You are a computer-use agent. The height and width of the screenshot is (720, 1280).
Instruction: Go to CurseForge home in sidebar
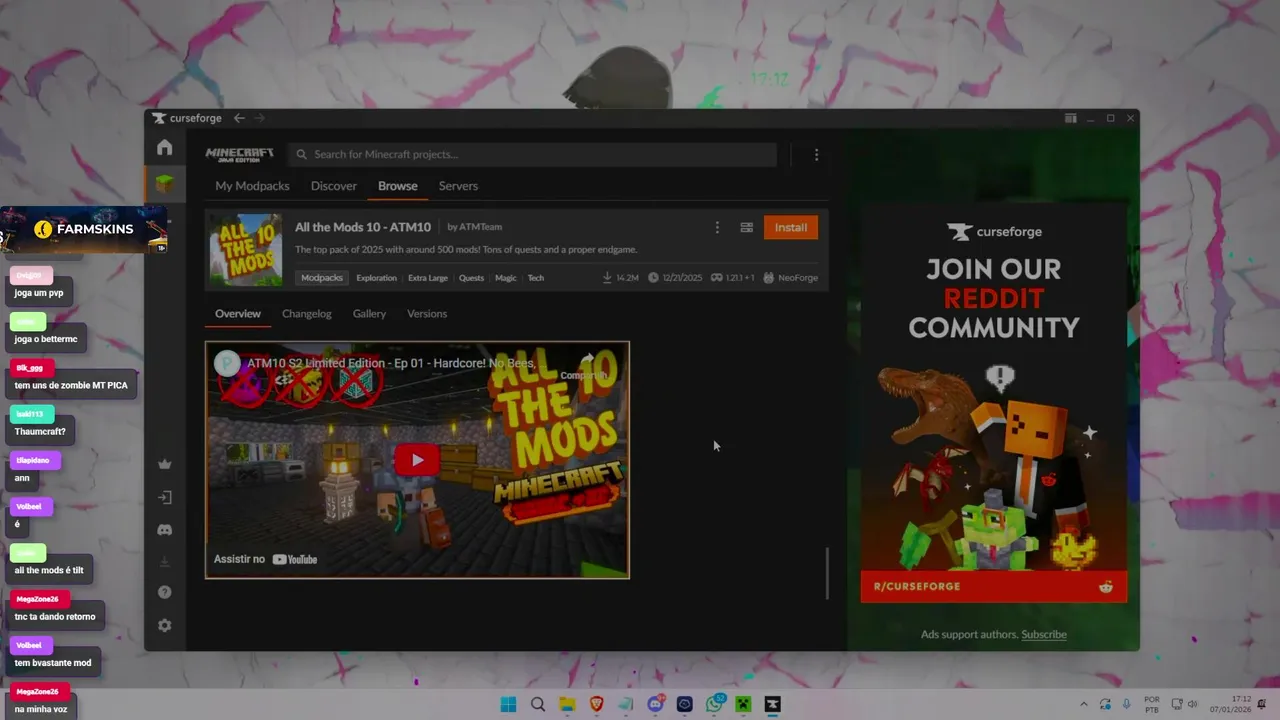pyautogui.click(x=165, y=148)
